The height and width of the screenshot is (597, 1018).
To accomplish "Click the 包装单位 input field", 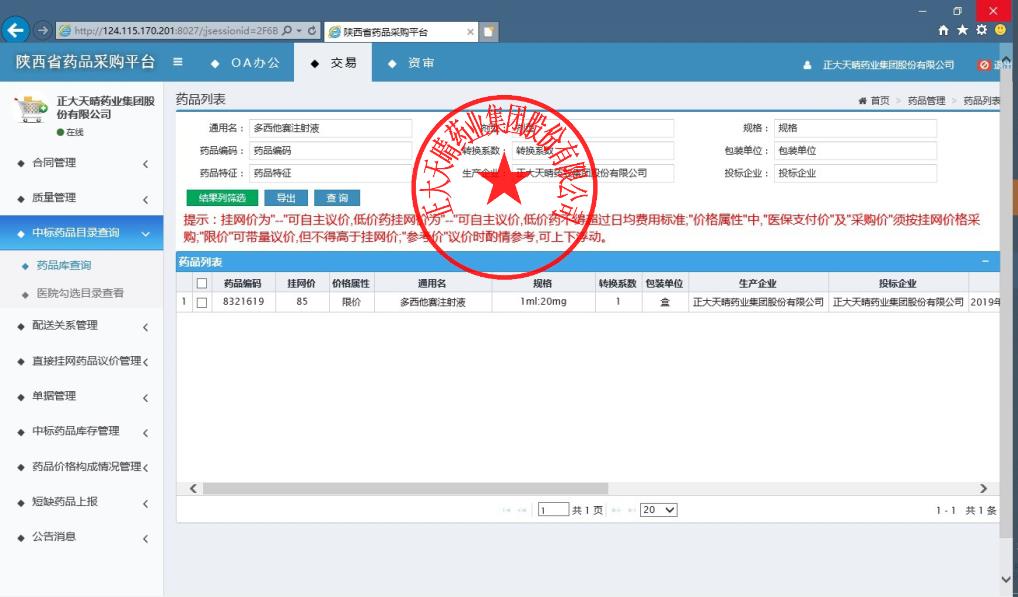I will [855, 151].
